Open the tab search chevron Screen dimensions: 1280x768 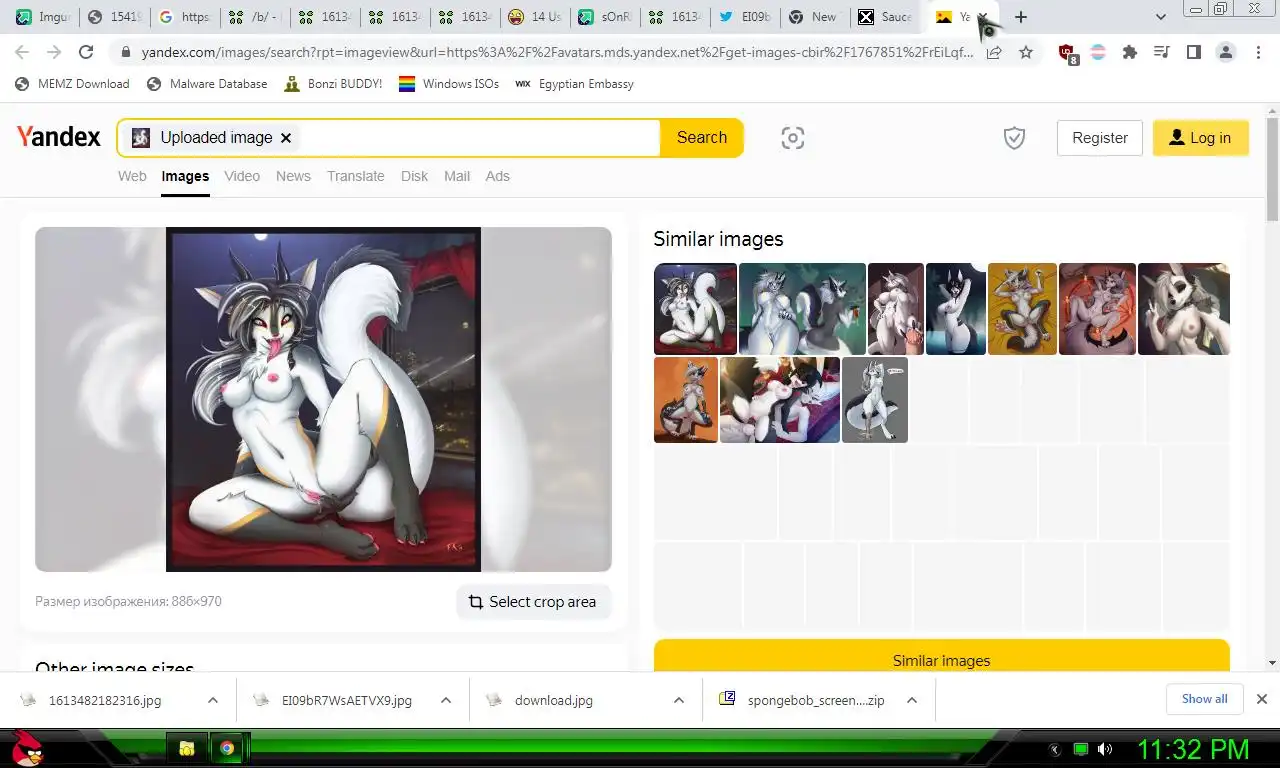1160,17
